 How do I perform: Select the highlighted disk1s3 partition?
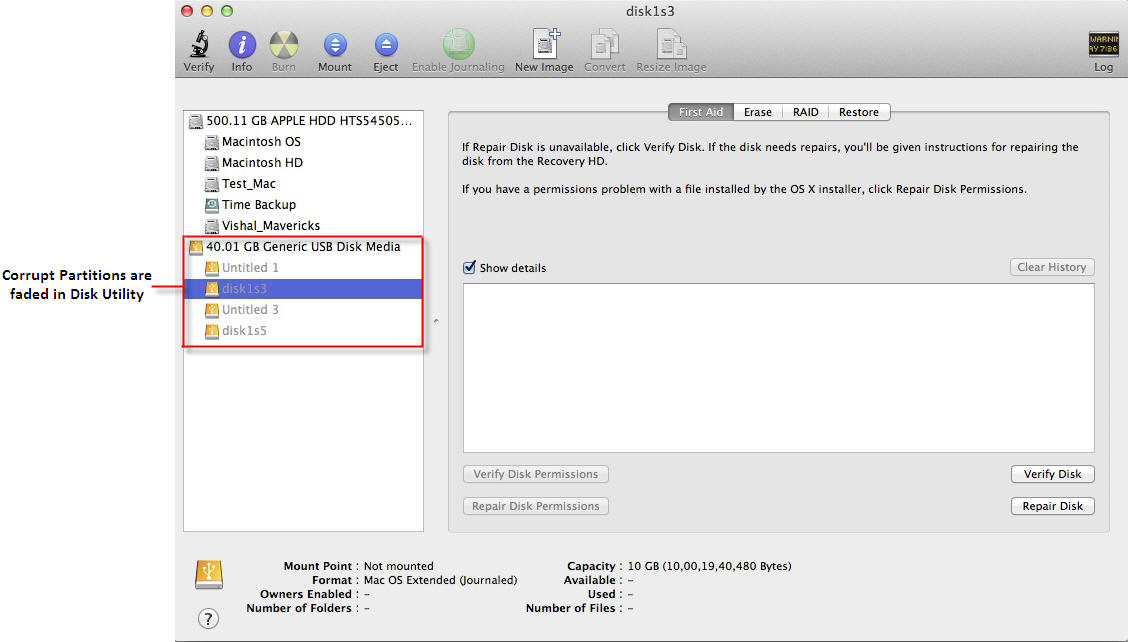tap(303, 289)
